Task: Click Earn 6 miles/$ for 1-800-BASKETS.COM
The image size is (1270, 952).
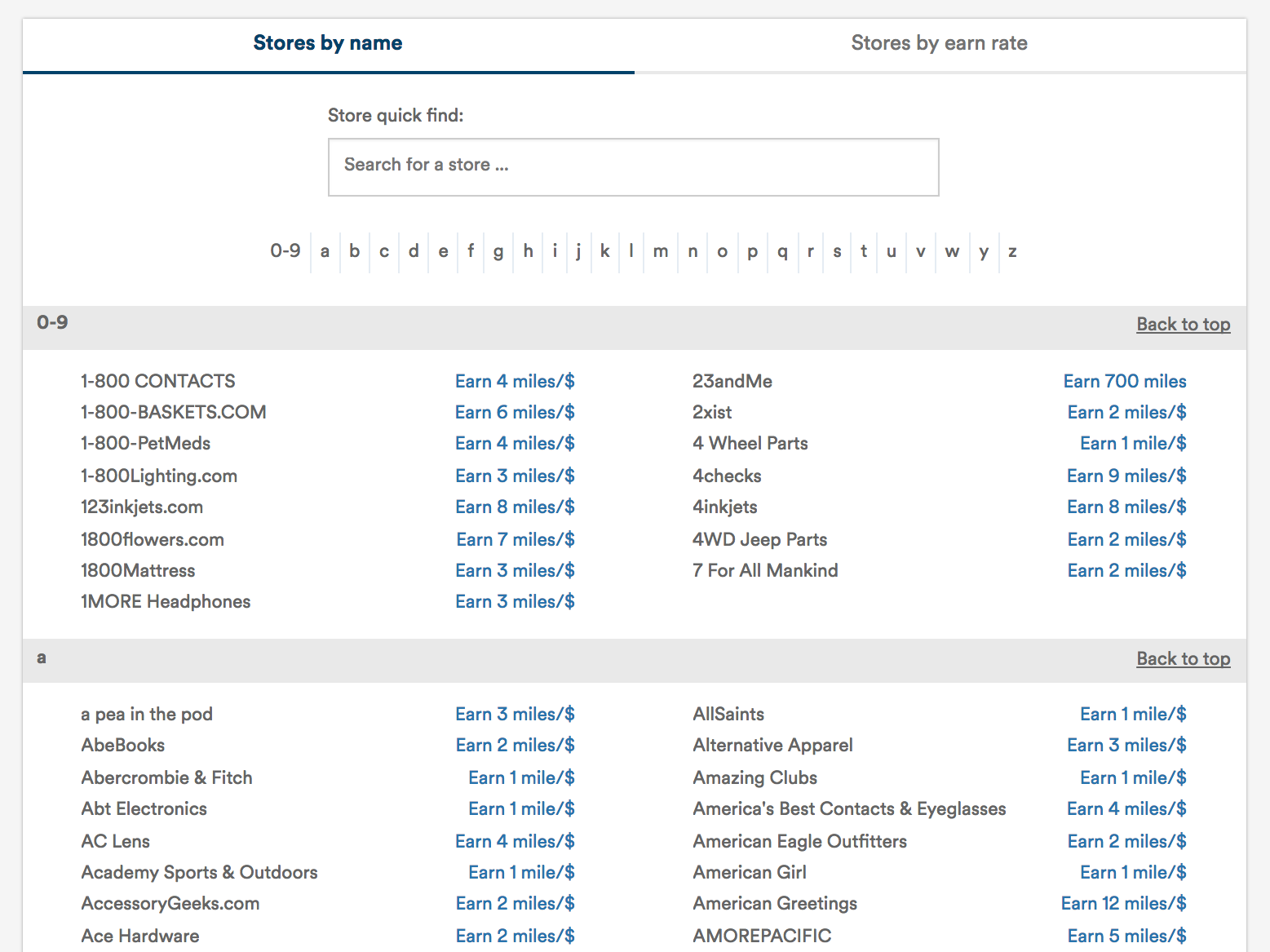Action: point(515,412)
